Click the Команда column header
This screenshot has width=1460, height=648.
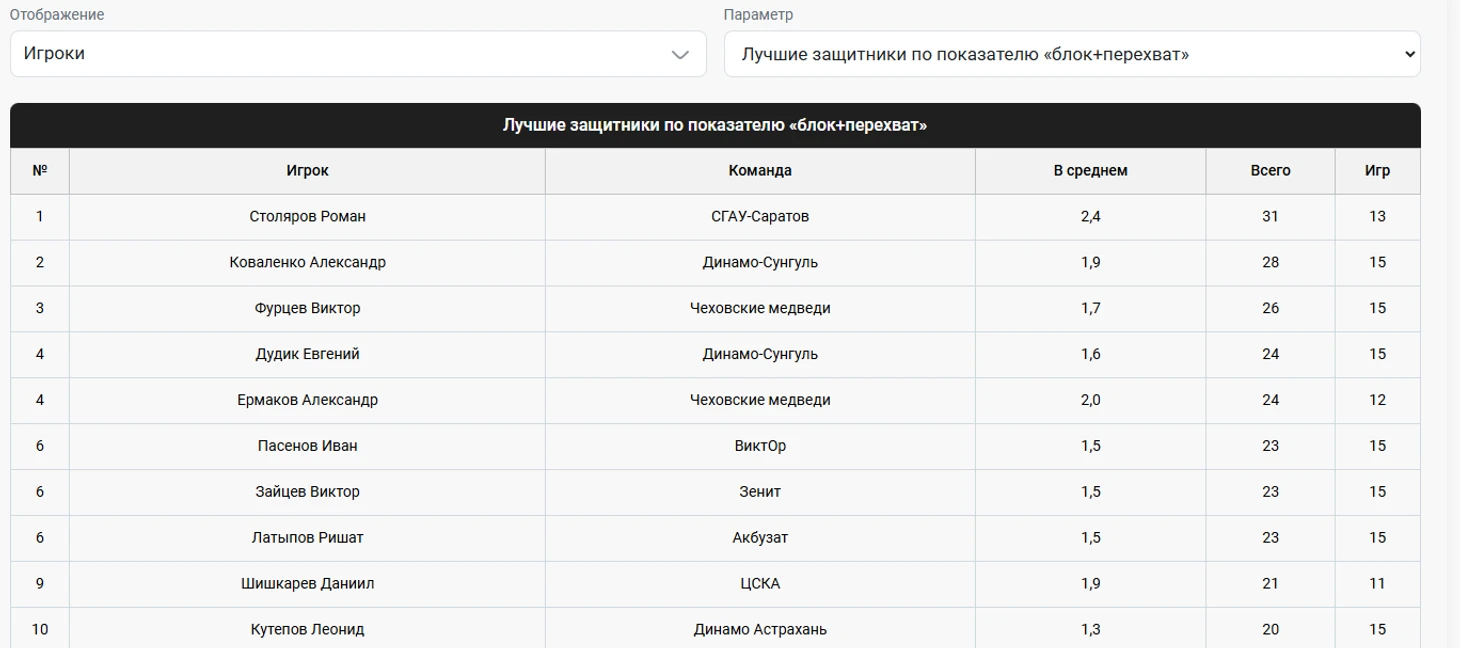pos(760,171)
